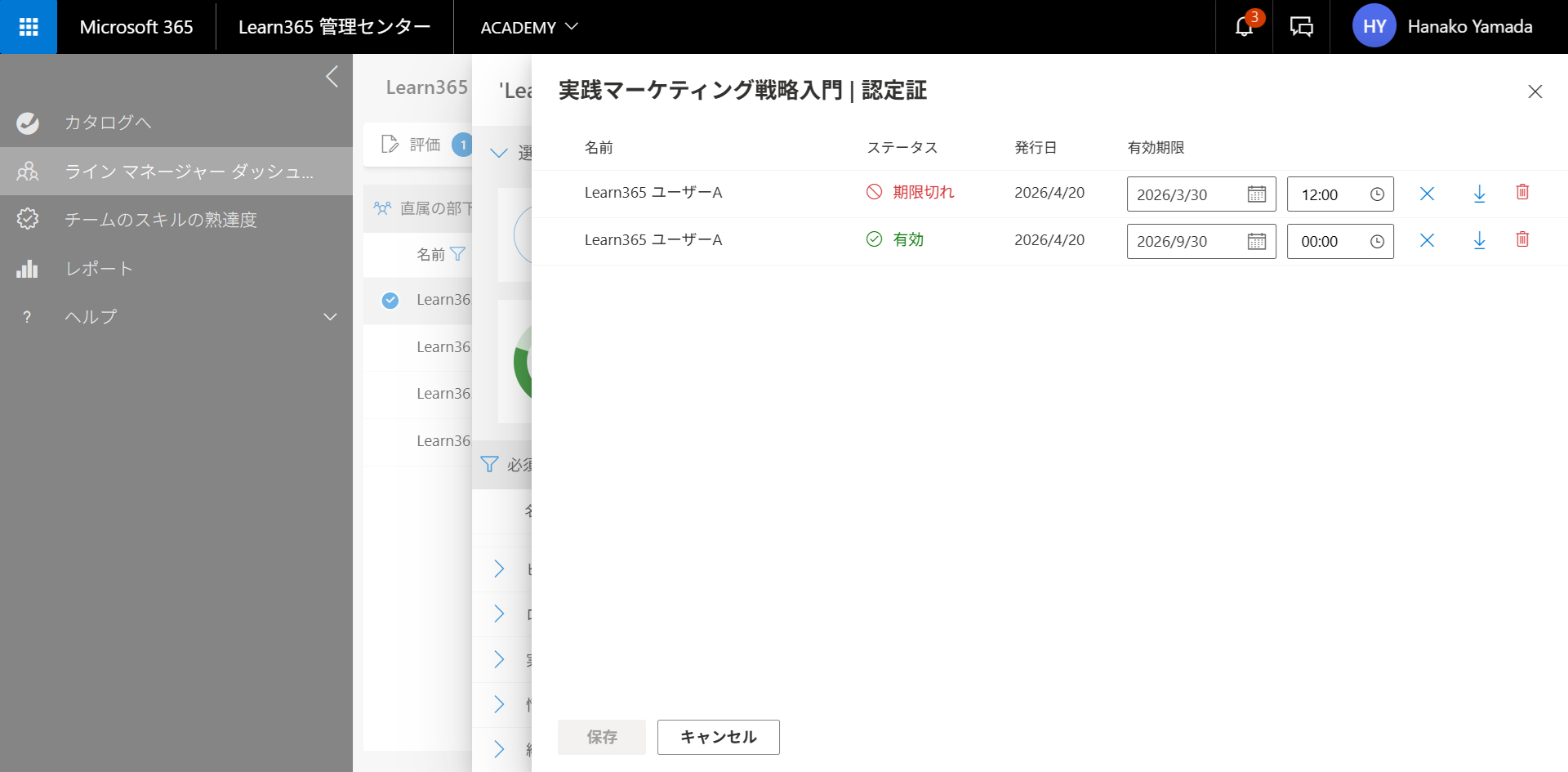Delete the 有効 certificate
The height and width of the screenshot is (772, 1568).
(x=1522, y=239)
